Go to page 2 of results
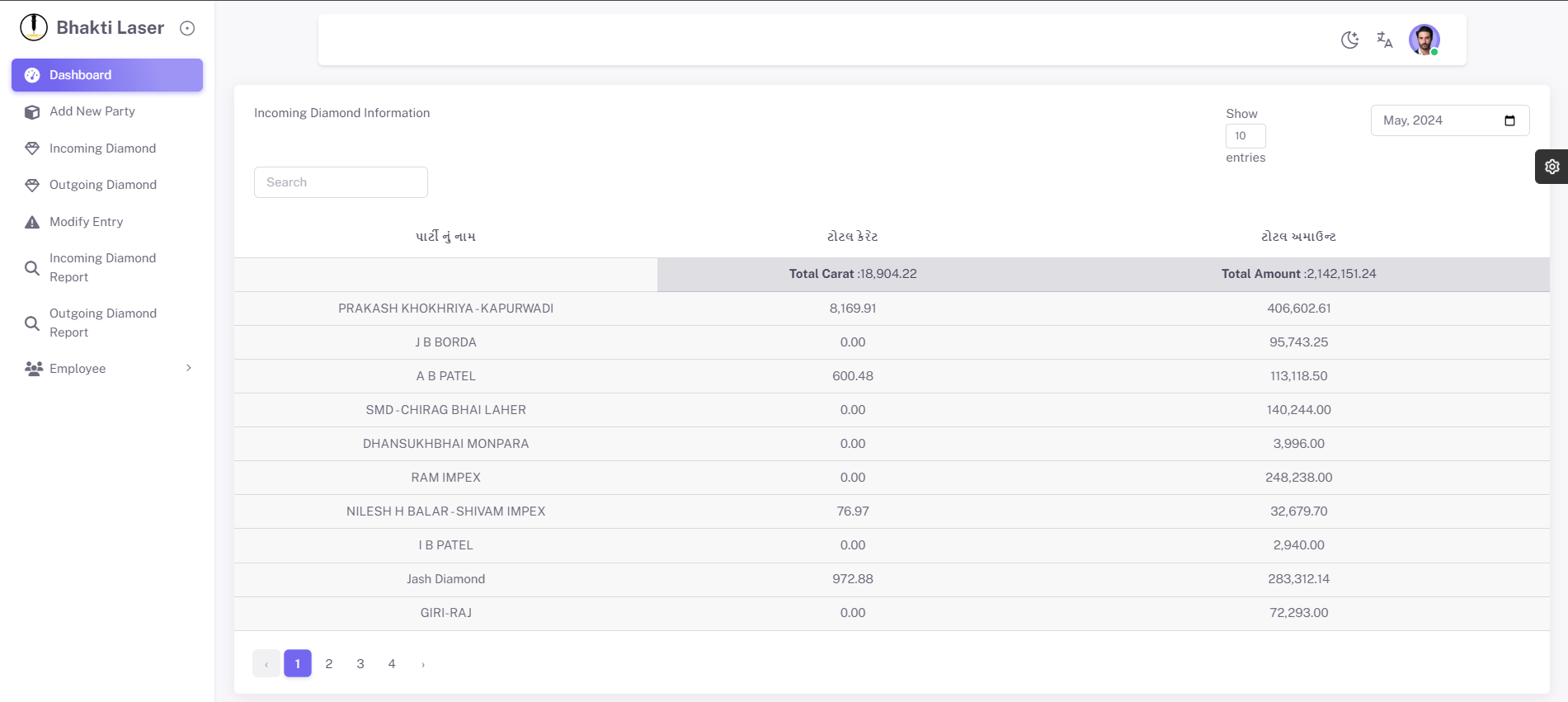The image size is (1568, 702). [329, 663]
